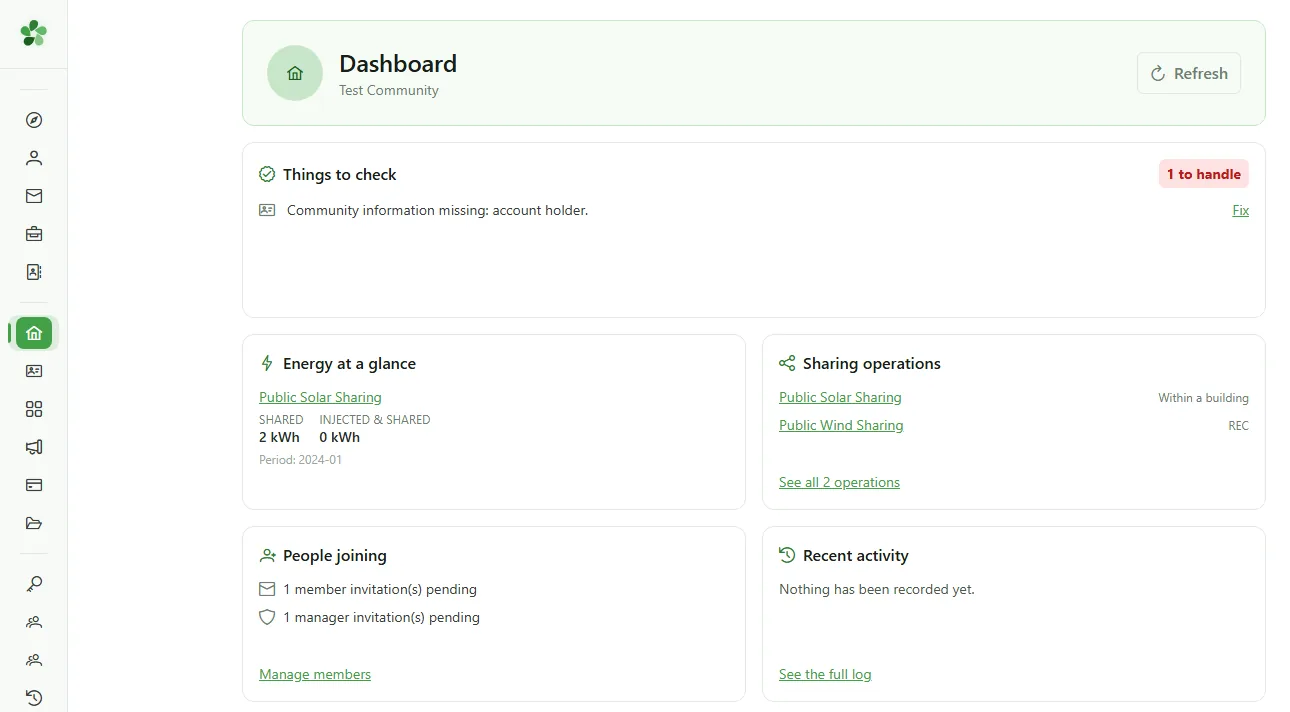Click the red 1 to handle badge

pos(1204,174)
